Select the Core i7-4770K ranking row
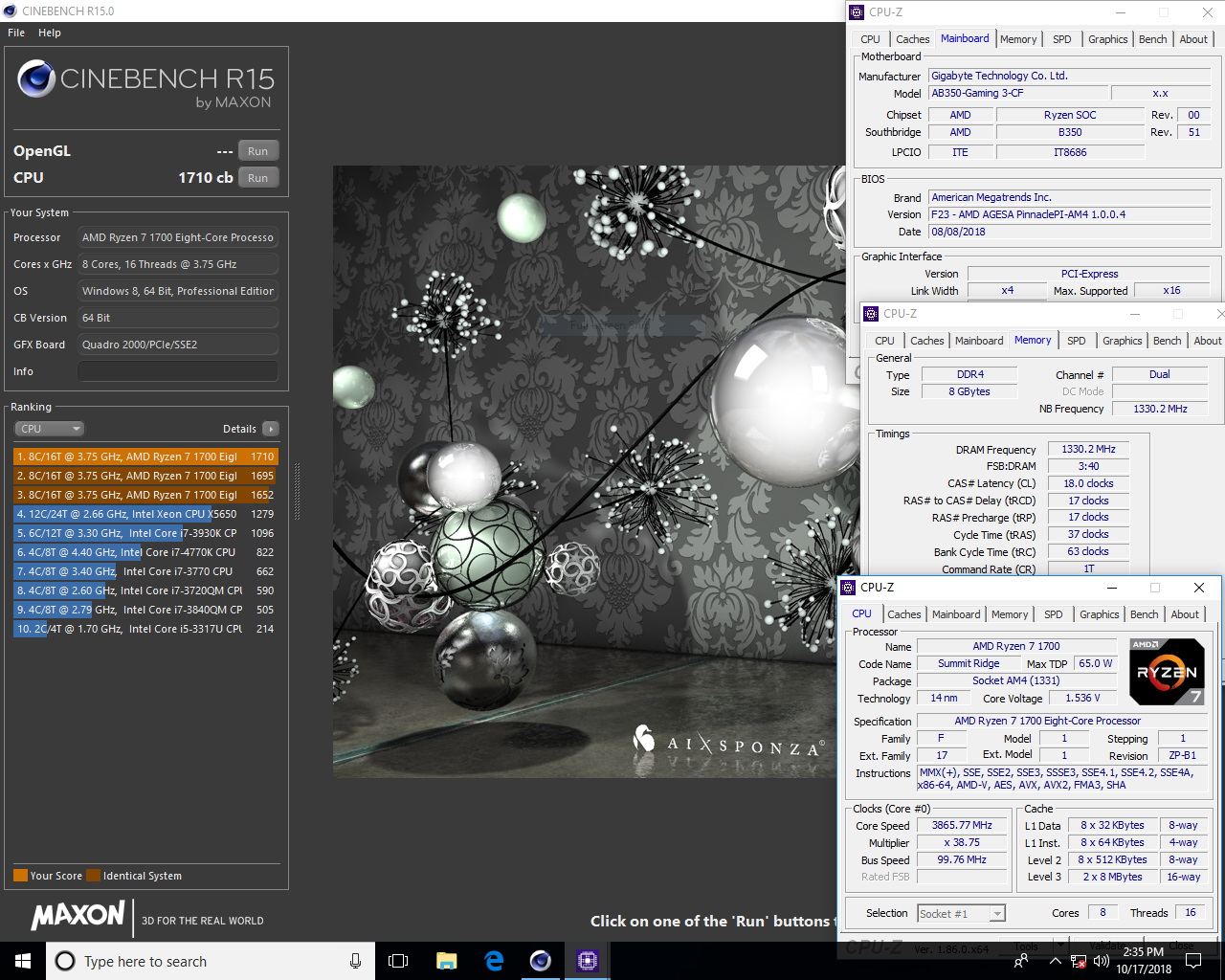 145,552
